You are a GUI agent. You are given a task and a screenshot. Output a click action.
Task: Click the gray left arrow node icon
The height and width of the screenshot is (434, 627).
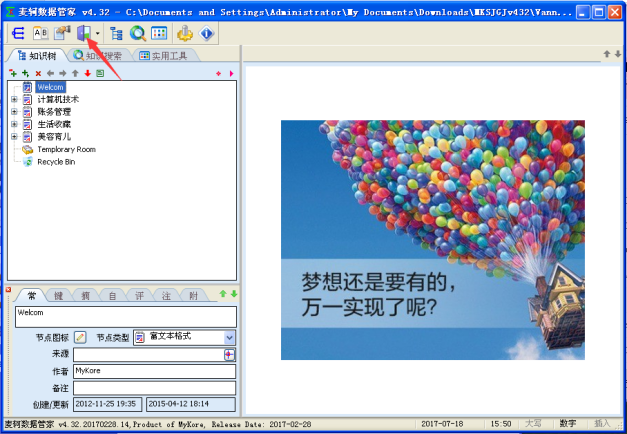[x=50, y=73]
